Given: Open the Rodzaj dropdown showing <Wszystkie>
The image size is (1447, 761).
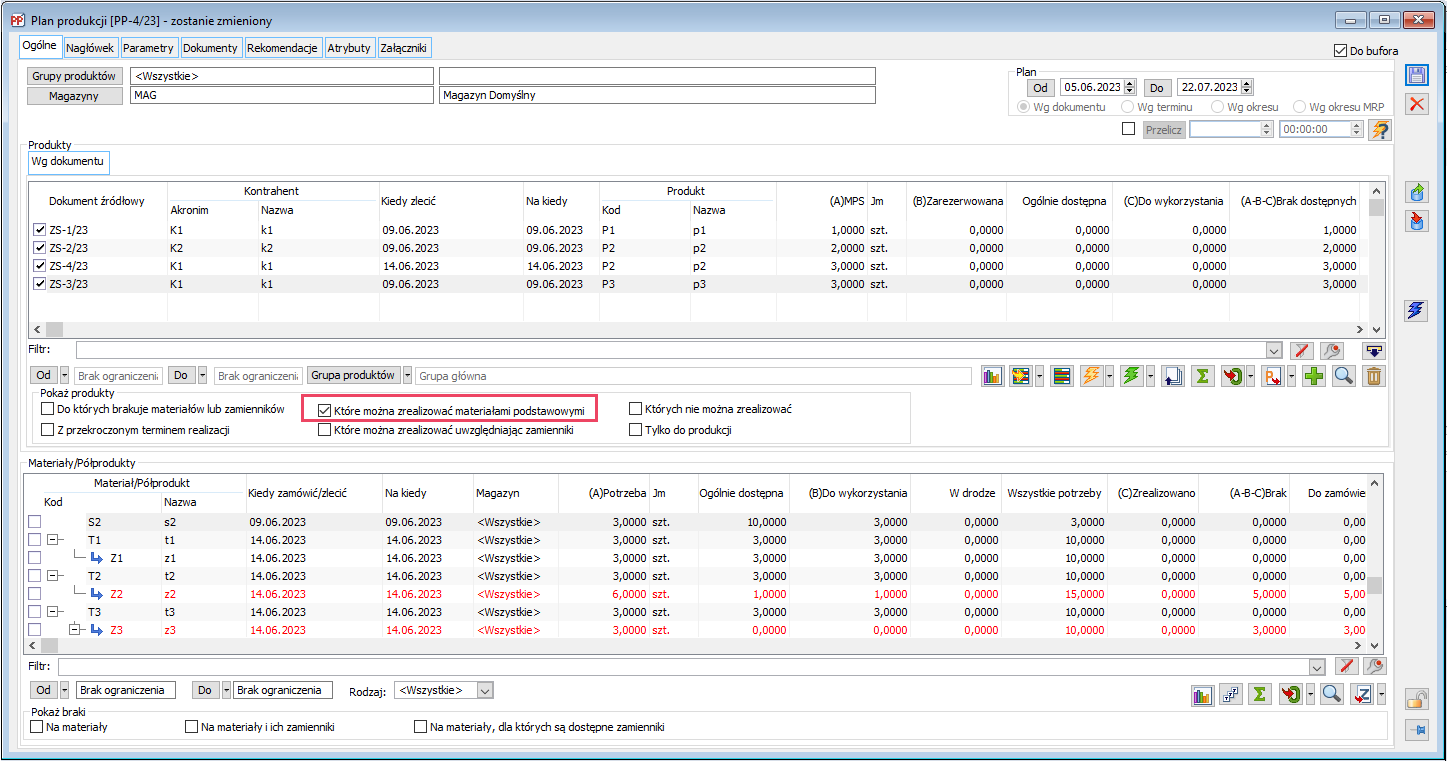Looking at the screenshot, I should pos(484,690).
